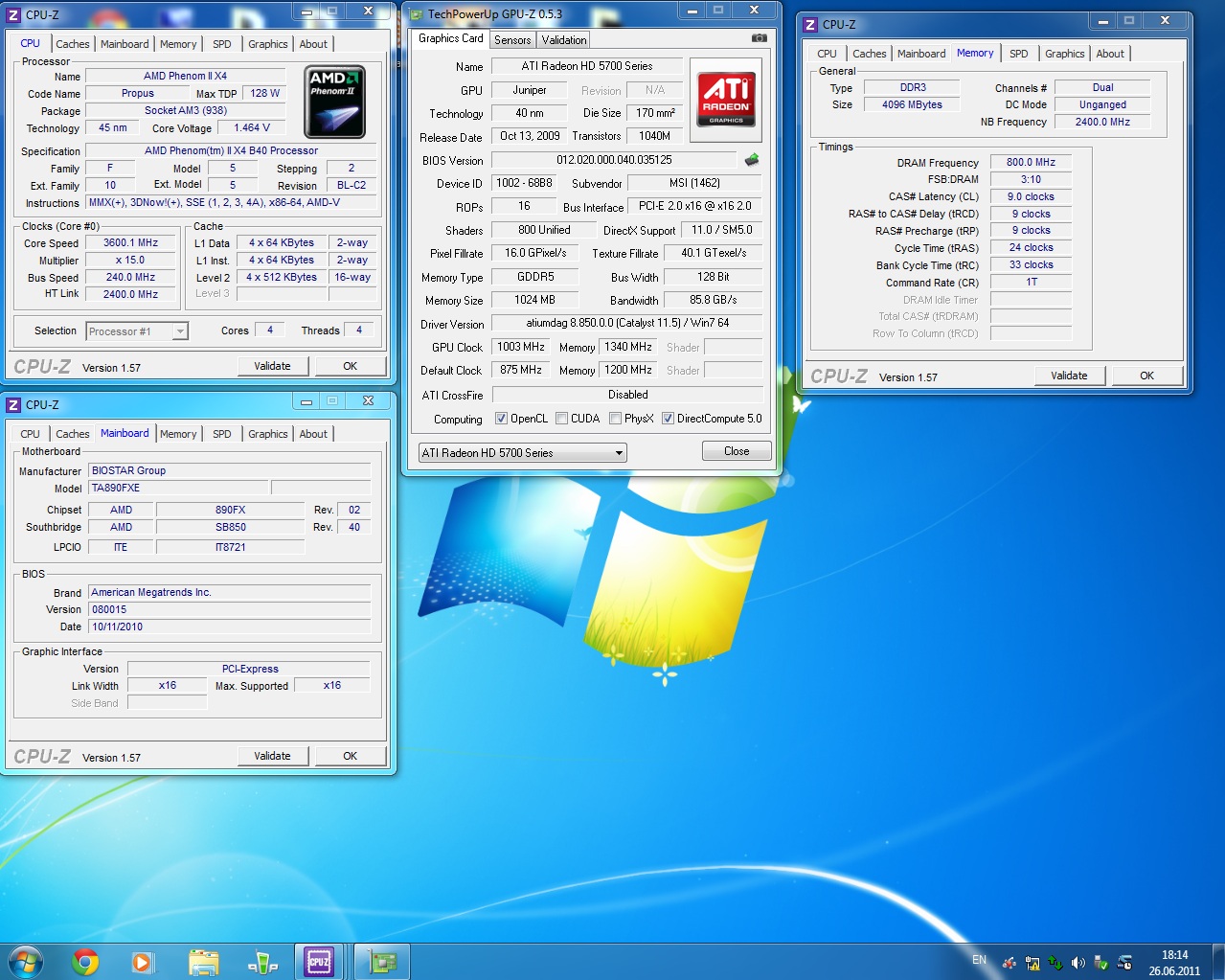
Task: Click Validate in the CPU-Z CPU window
Action: (x=272, y=366)
